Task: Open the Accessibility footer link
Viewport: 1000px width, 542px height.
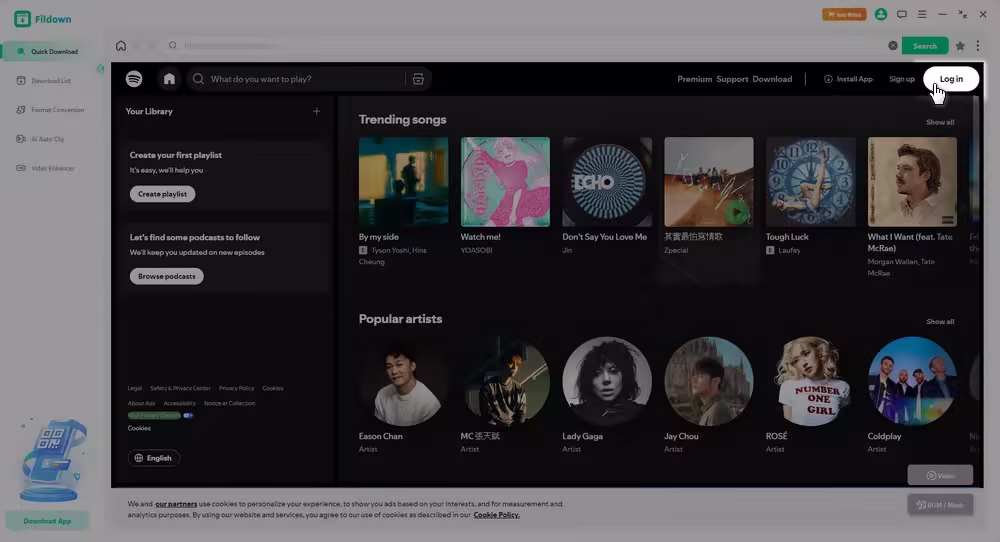Action: click(180, 404)
